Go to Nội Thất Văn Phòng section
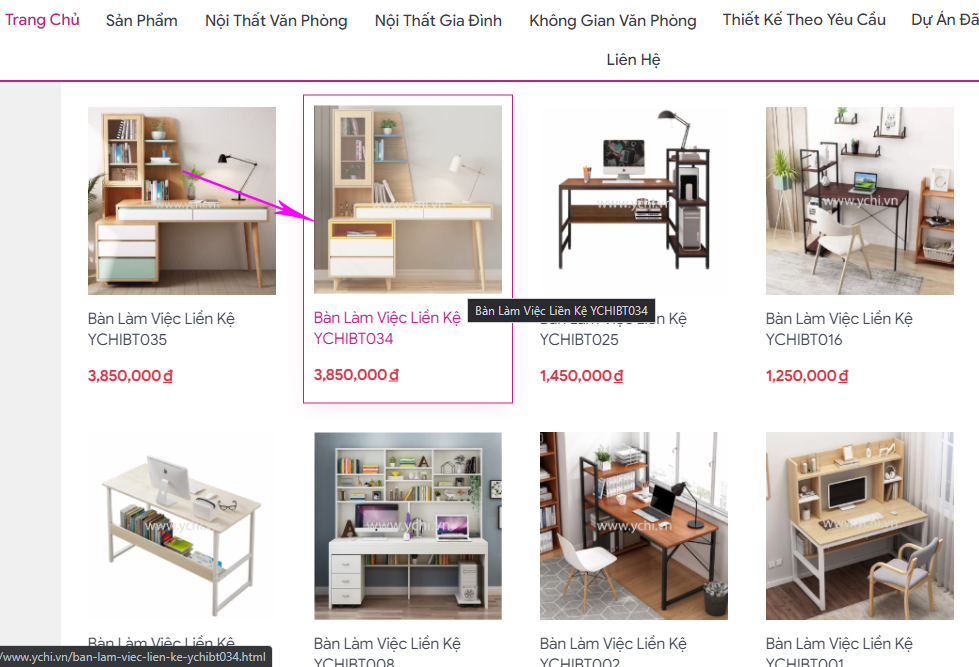 point(276,21)
